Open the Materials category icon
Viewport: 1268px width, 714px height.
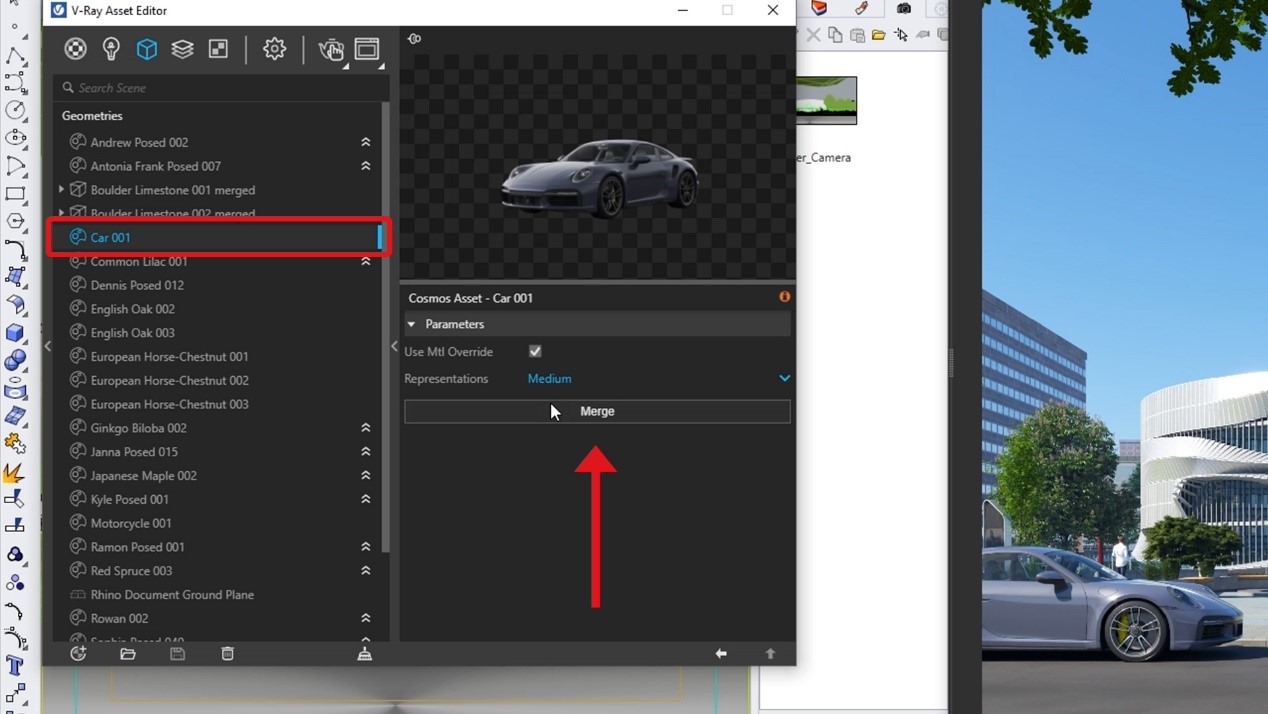[x=75, y=49]
